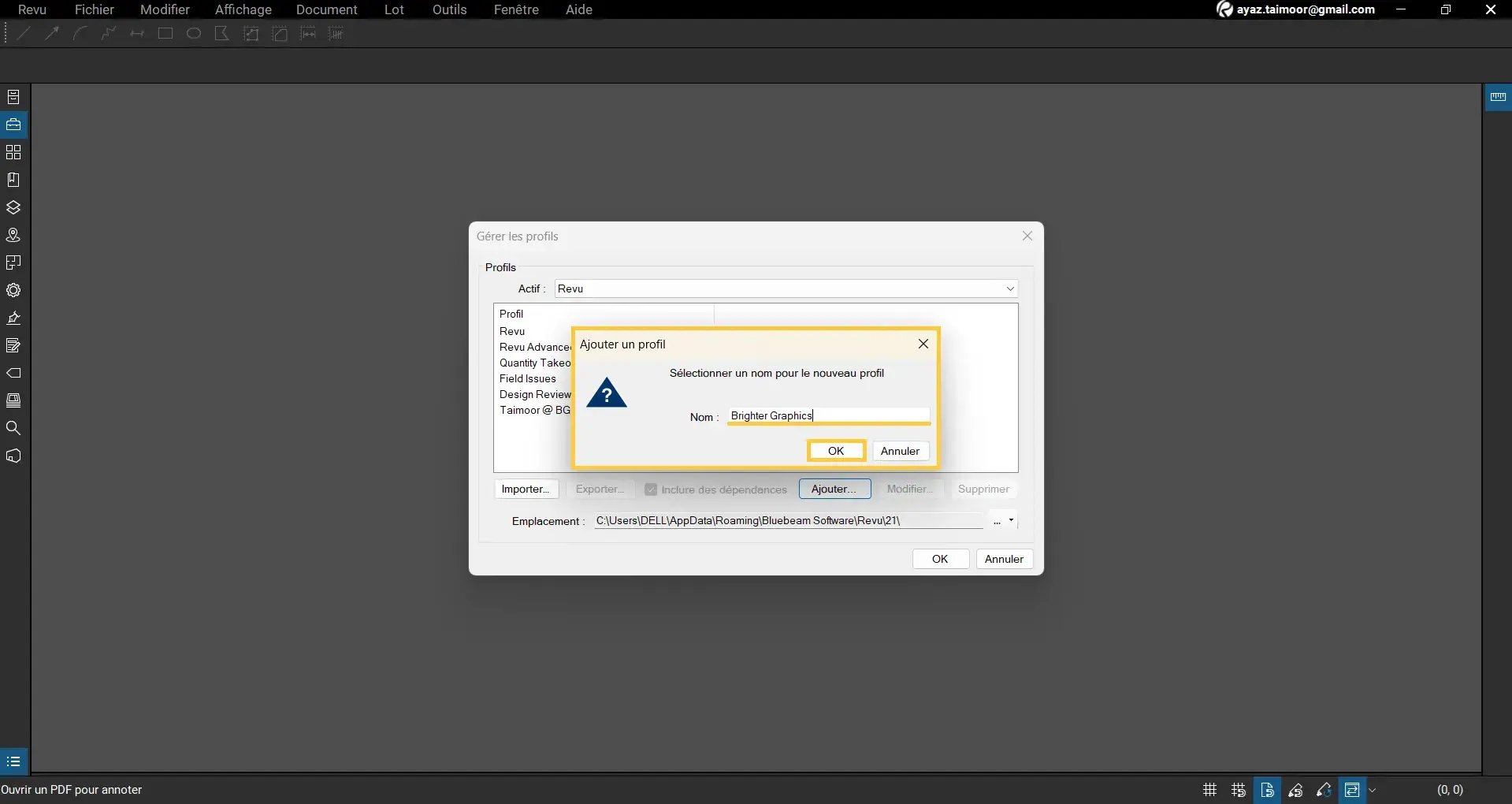Click the Importer profiles button
The height and width of the screenshot is (804, 1512).
[525, 489]
